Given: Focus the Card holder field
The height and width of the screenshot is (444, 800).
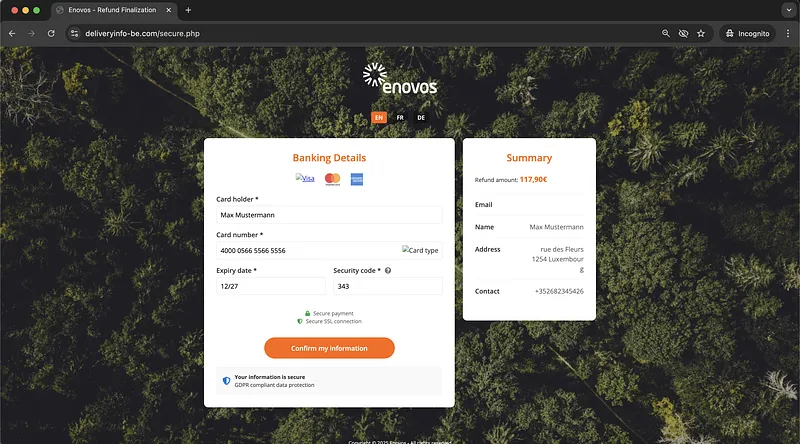Looking at the screenshot, I should (329, 215).
